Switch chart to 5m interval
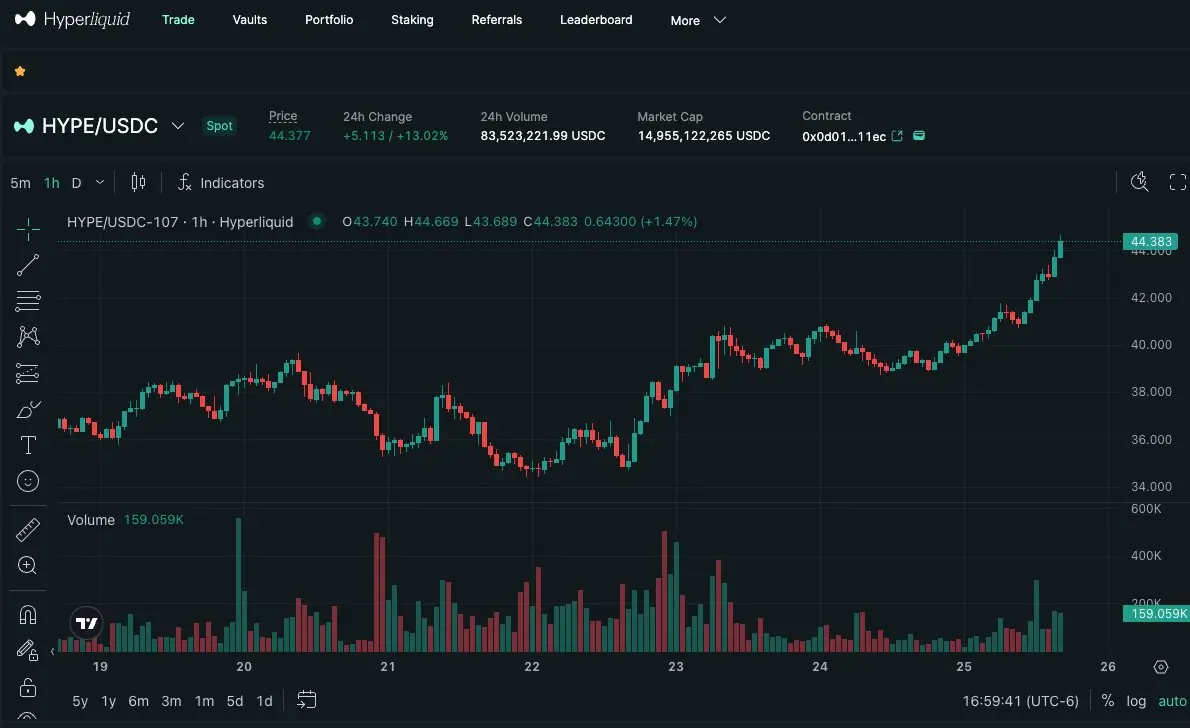Screen dimensions: 1190x728 click(x=20, y=183)
